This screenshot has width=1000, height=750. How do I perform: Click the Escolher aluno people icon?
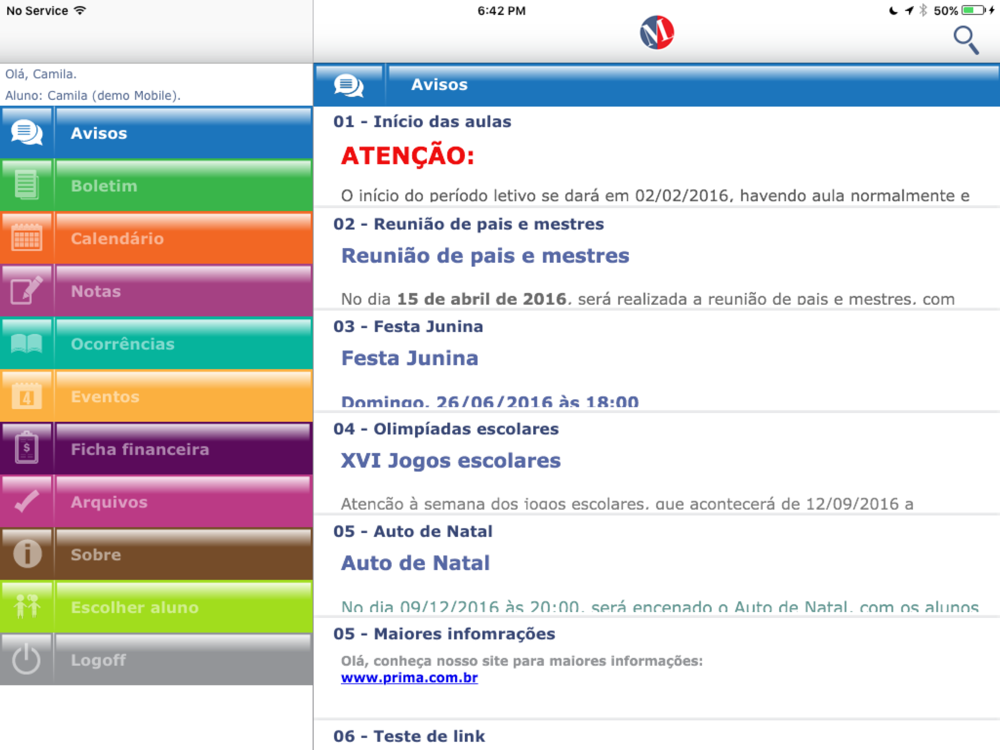coord(27,607)
